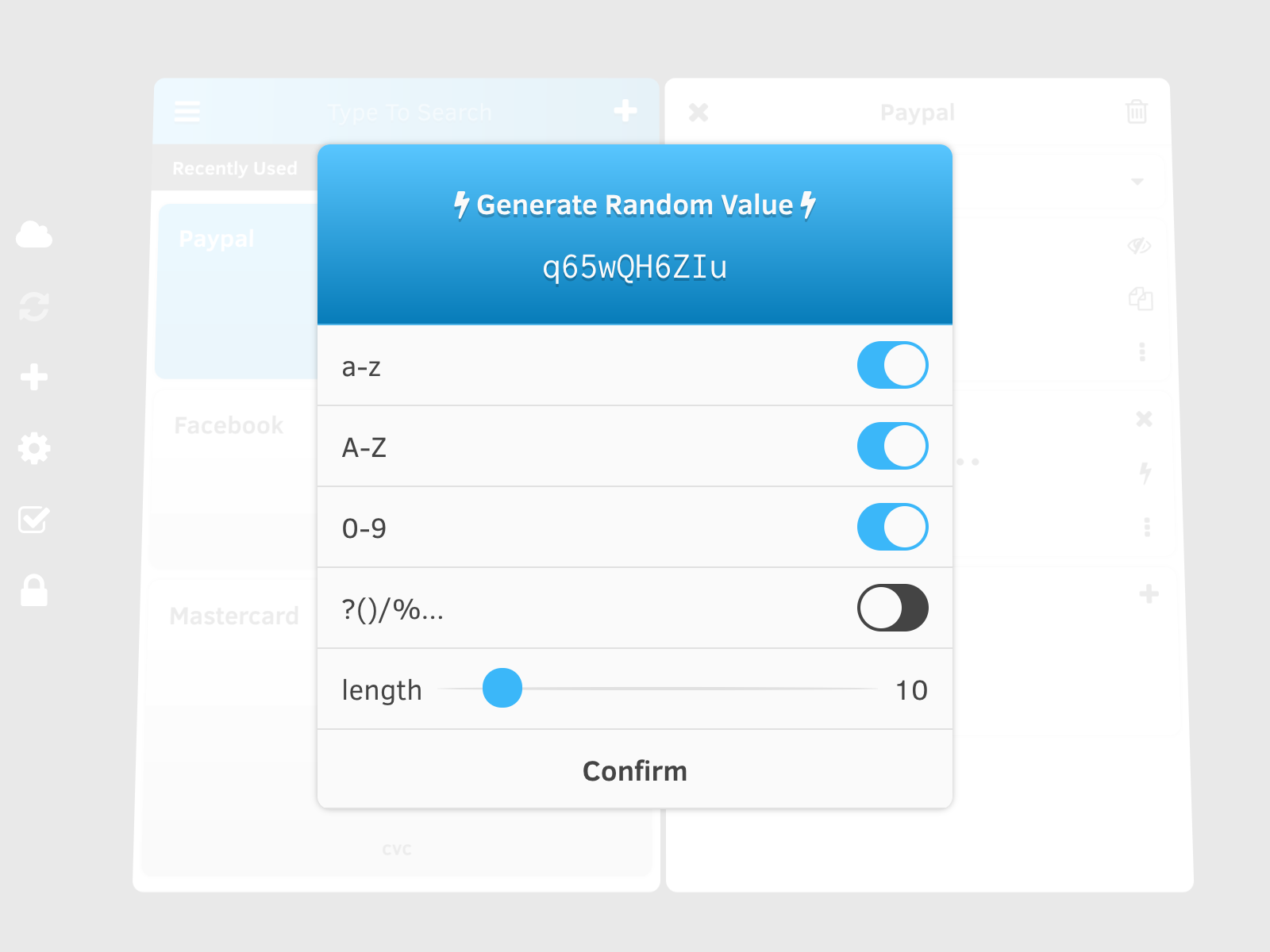Click the trash icon next to Paypal title
This screenshot has width=1270, height=952.
click(1137, 112)
